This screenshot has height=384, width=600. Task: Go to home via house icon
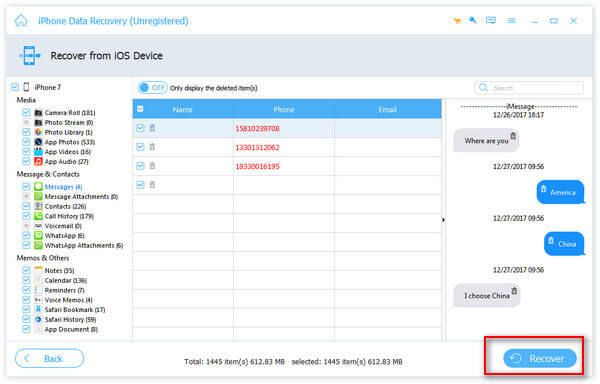pos(21,21)
